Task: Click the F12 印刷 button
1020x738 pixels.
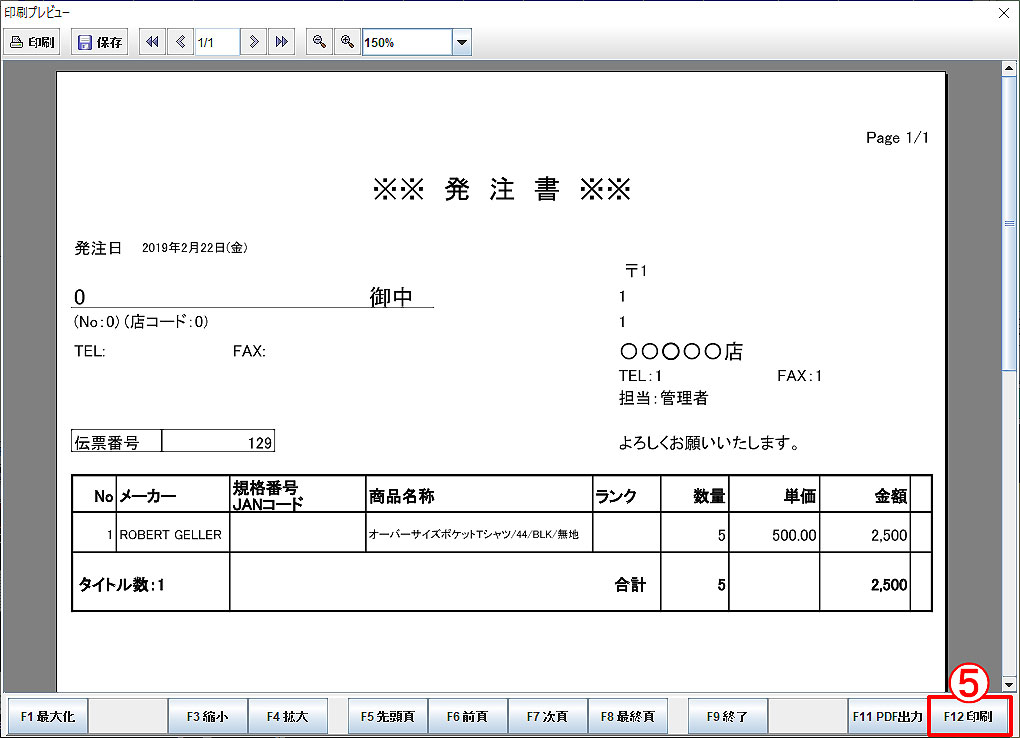Action: (968, 717)
